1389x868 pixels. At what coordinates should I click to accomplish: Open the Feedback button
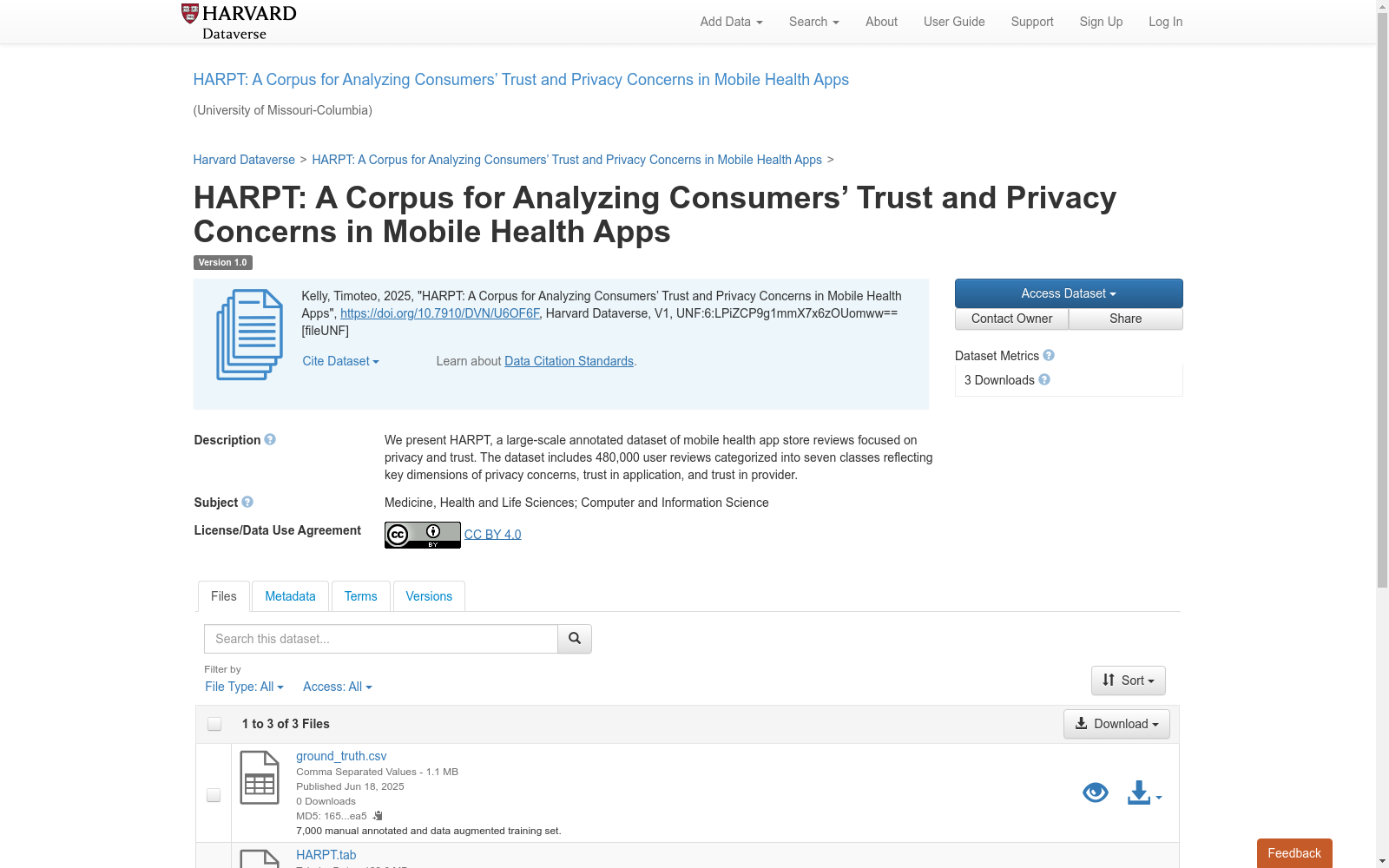click(x=1294, y=853)
